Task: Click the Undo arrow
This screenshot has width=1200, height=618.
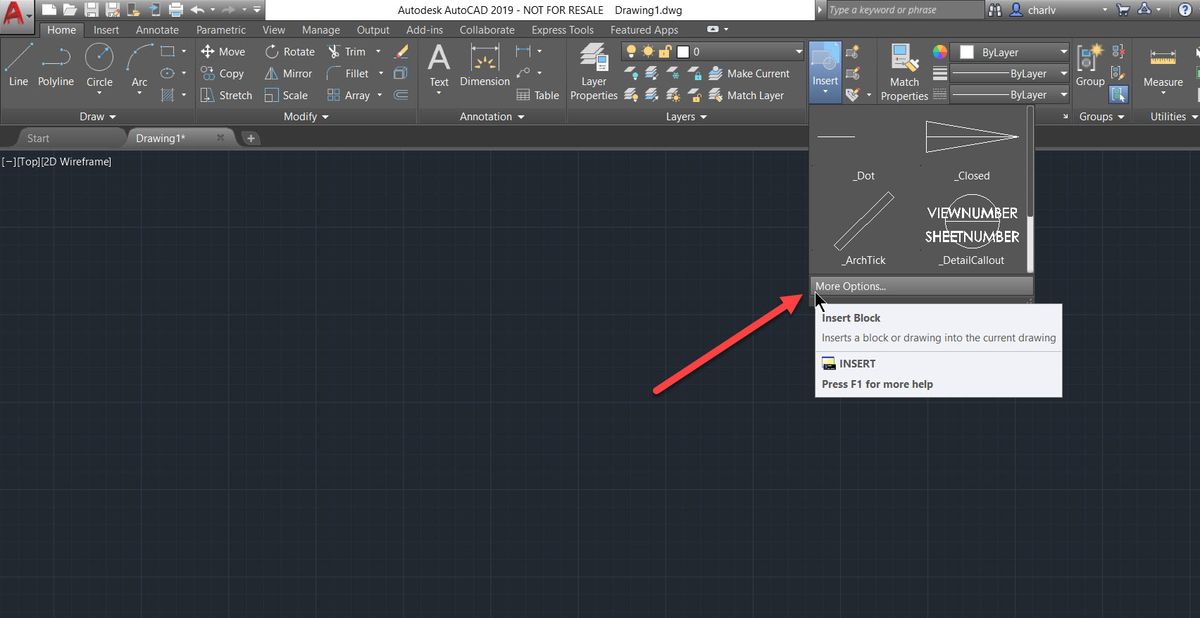Action: (197, 10)
